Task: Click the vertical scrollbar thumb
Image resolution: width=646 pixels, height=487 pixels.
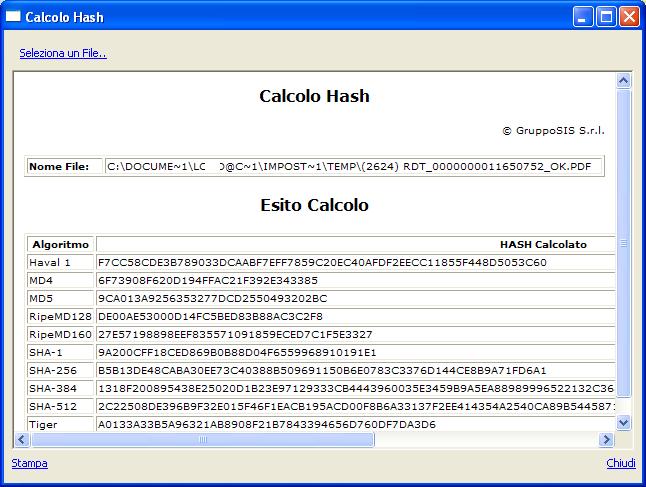Action: pos(624,243)
